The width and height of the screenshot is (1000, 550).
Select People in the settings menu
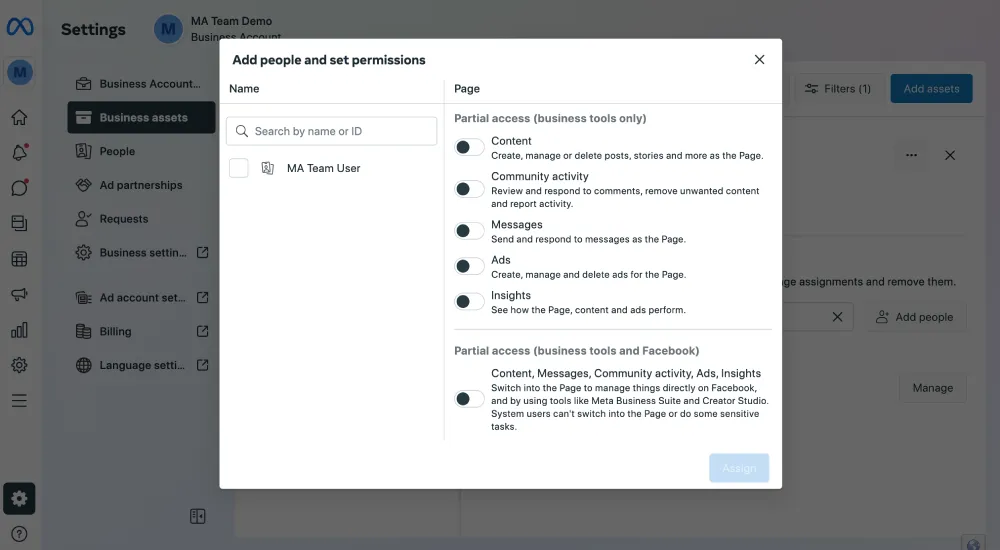click(117, 152)
